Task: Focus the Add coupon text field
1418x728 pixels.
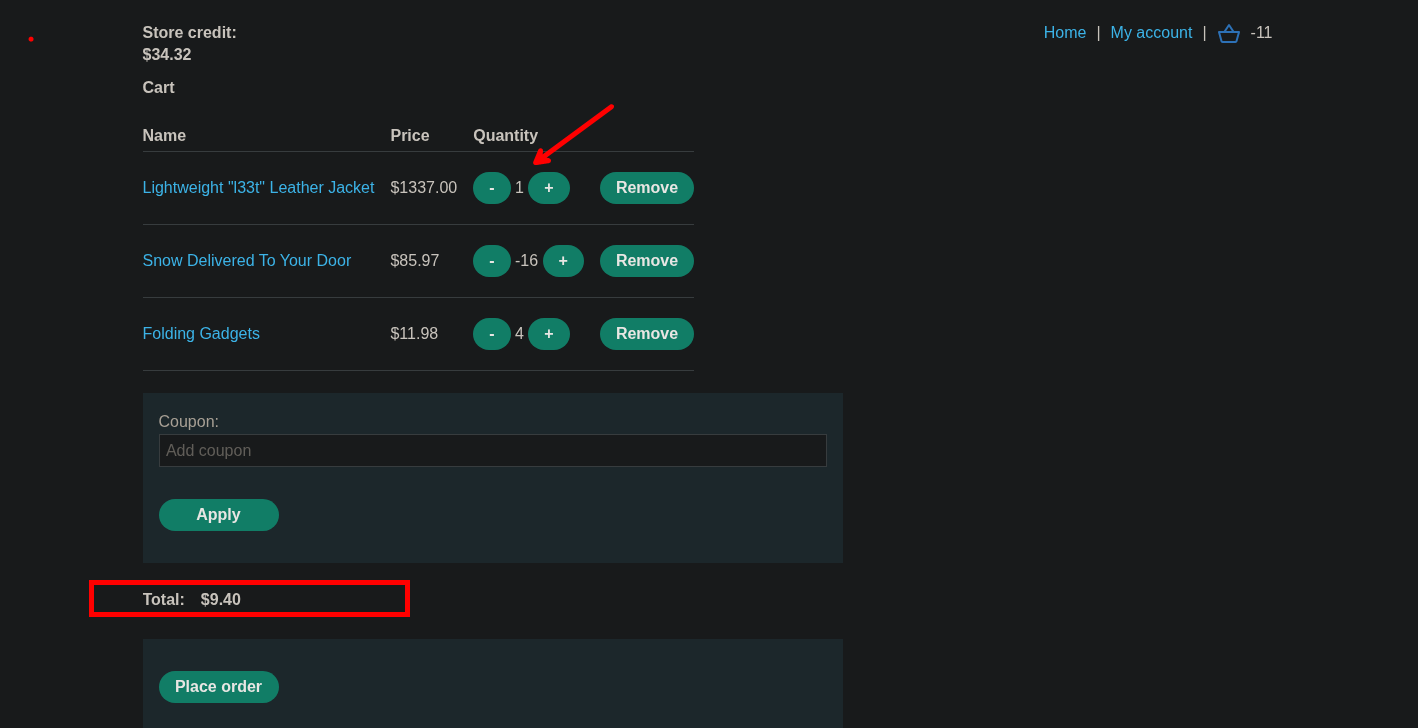Action: [x=492, y=451]
